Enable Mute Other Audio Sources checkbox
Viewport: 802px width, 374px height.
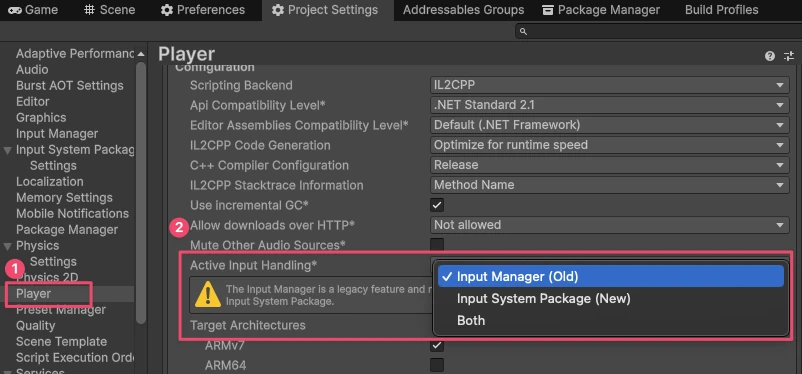[x=437, y=245]
